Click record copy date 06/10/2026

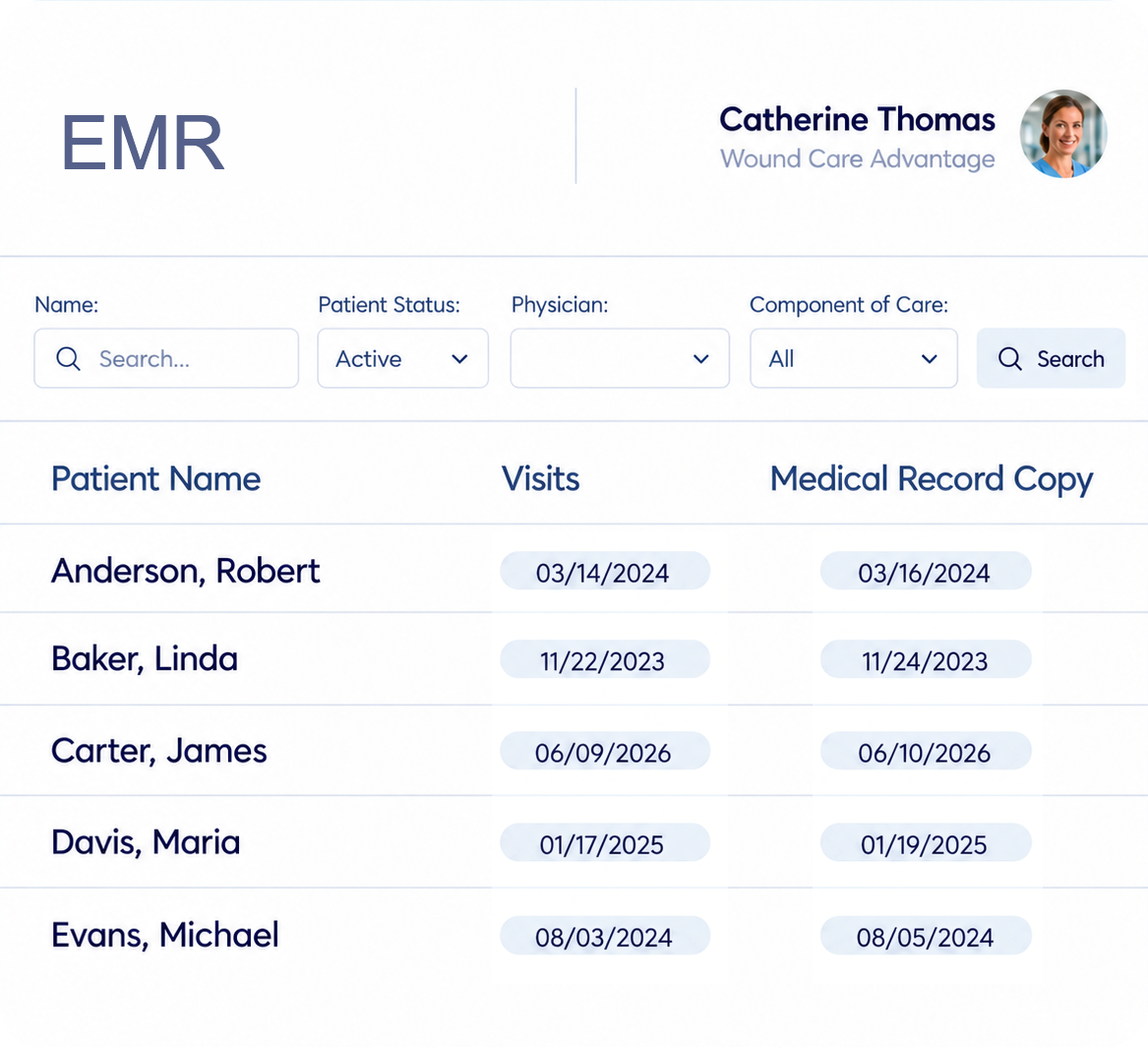(x=926, y=752)
